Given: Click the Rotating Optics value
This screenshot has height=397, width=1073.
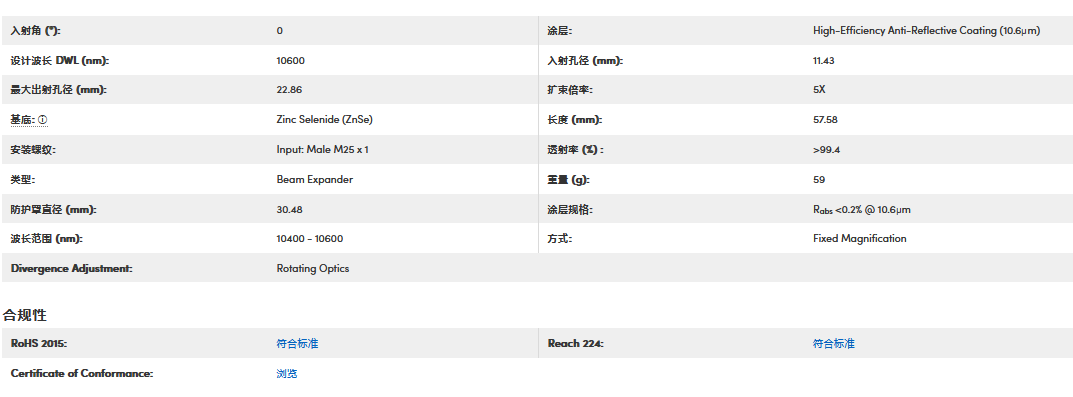Looking at the screenshot, I should 313,268.
